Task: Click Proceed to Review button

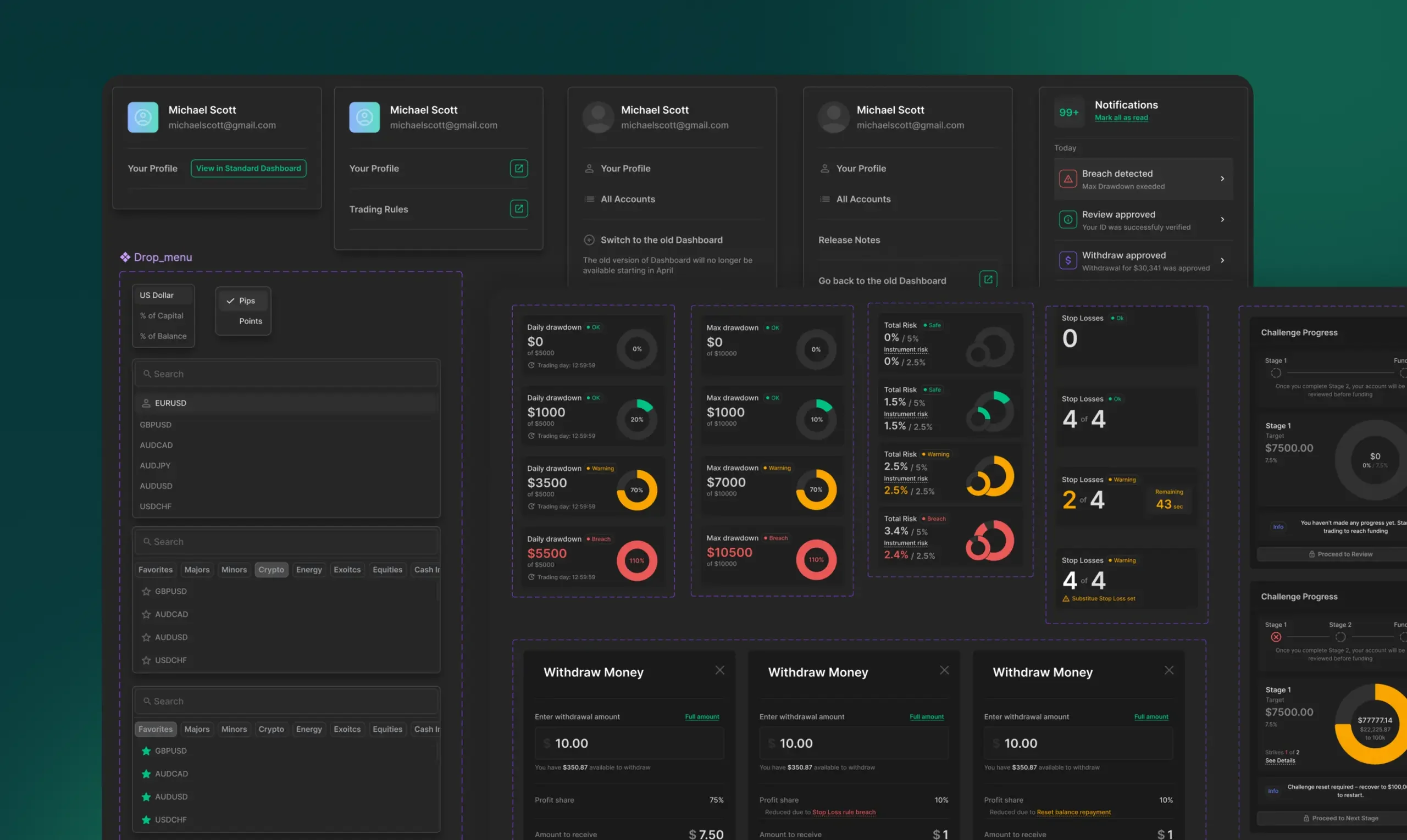Action: pyautogui.click(x=1339, y=554)
